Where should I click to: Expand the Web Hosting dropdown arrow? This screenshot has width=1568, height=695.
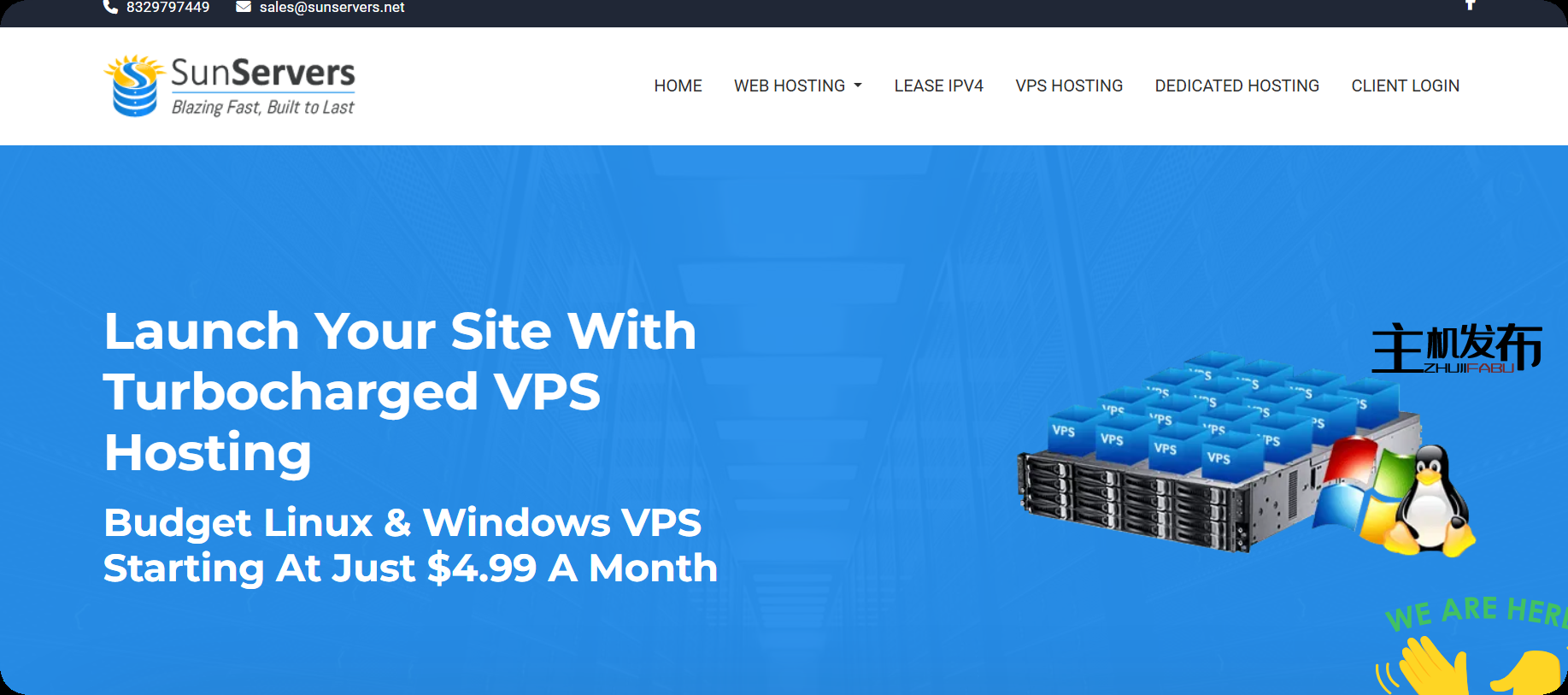tap(858, 85)
